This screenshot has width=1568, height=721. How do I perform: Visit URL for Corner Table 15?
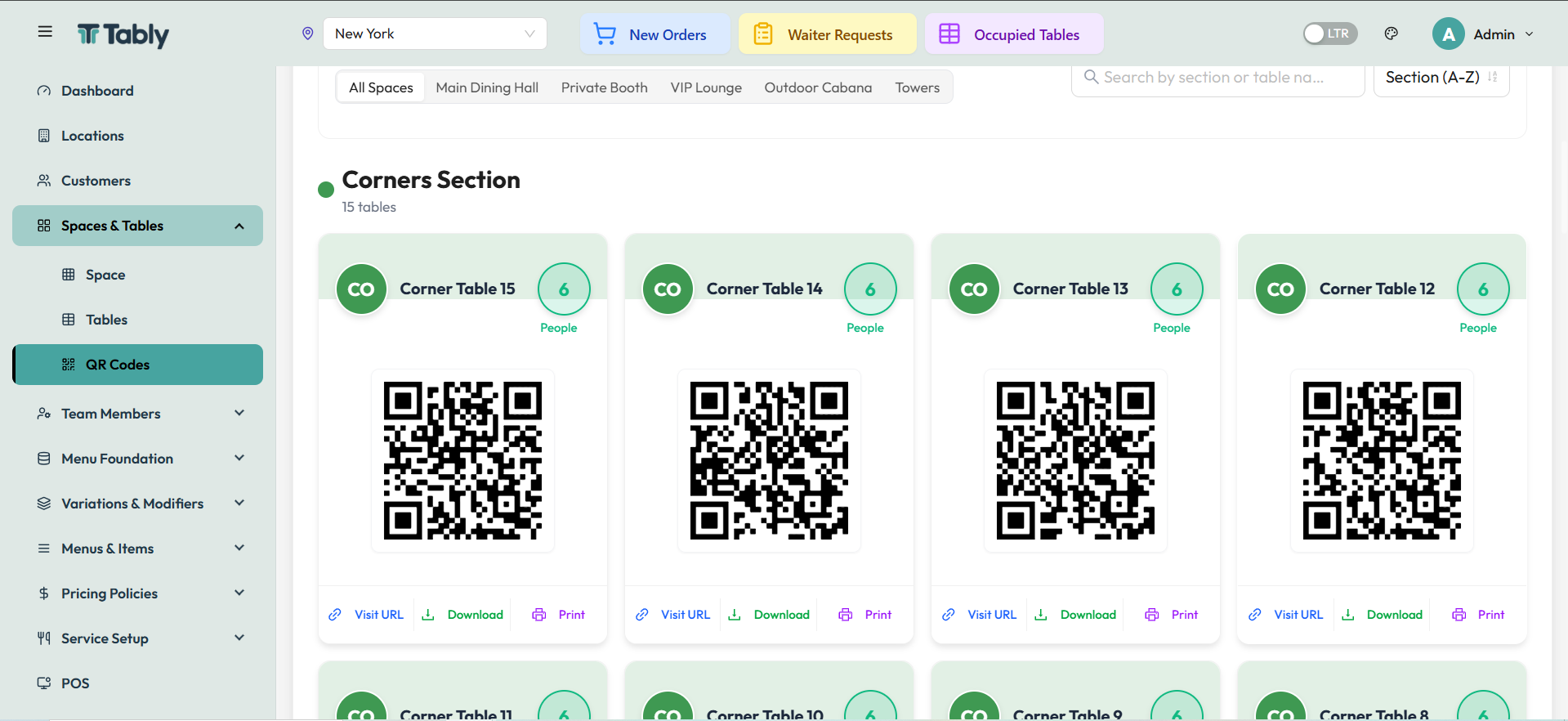click(367, 615)
